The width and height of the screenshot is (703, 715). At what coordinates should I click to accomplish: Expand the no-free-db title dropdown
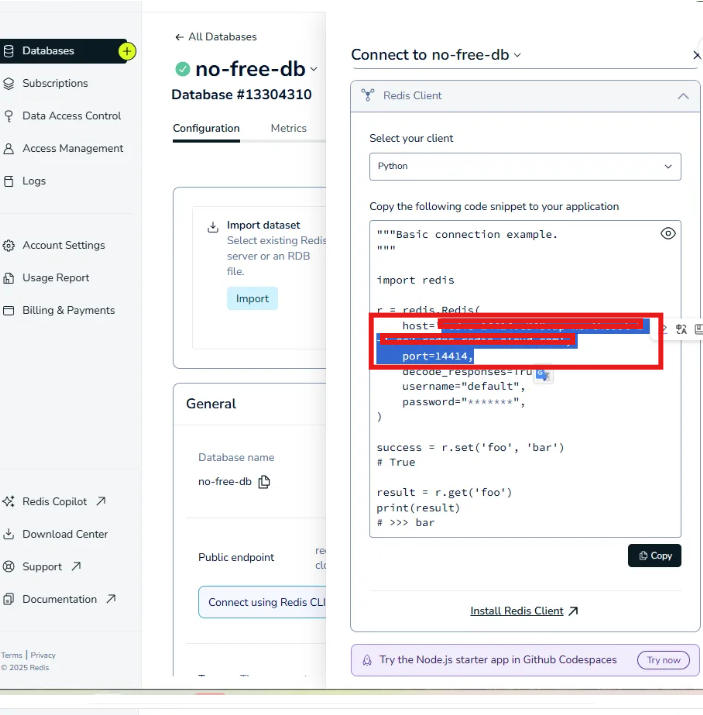[314, 69]
